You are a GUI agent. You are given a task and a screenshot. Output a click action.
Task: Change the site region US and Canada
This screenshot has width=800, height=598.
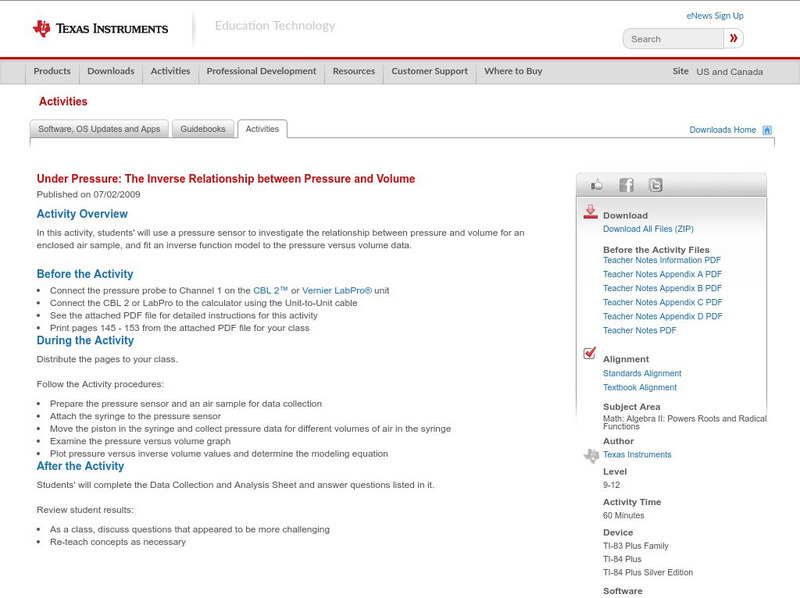730,72
